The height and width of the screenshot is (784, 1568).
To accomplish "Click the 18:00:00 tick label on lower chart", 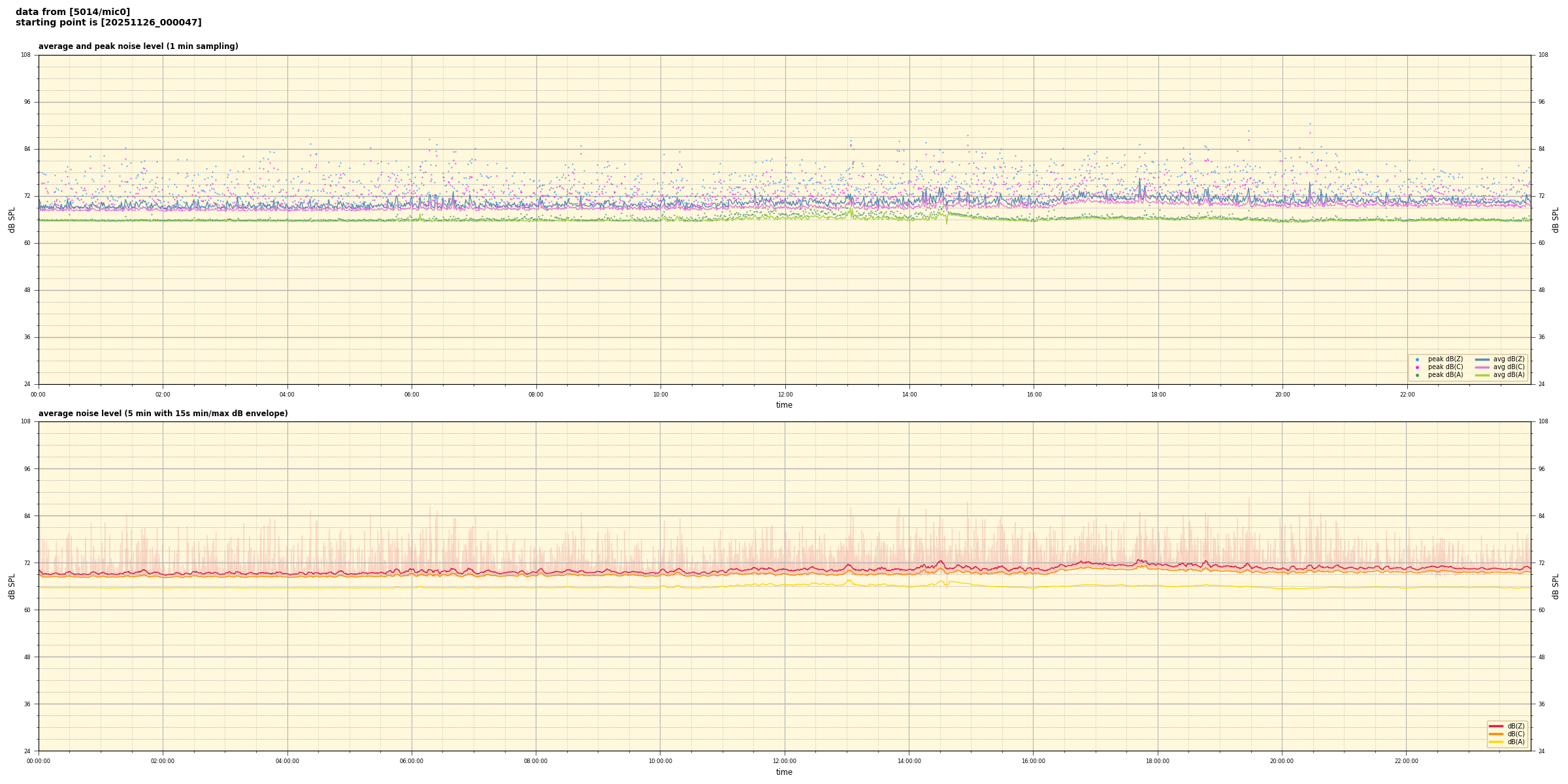I will tap(1157, 761).
